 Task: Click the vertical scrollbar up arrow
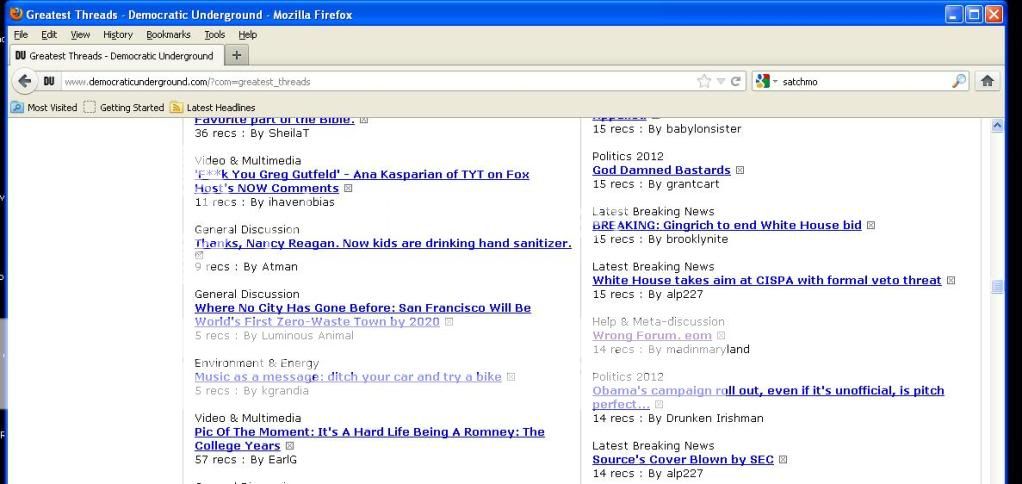pyautogui.click(x=996, y=126)
